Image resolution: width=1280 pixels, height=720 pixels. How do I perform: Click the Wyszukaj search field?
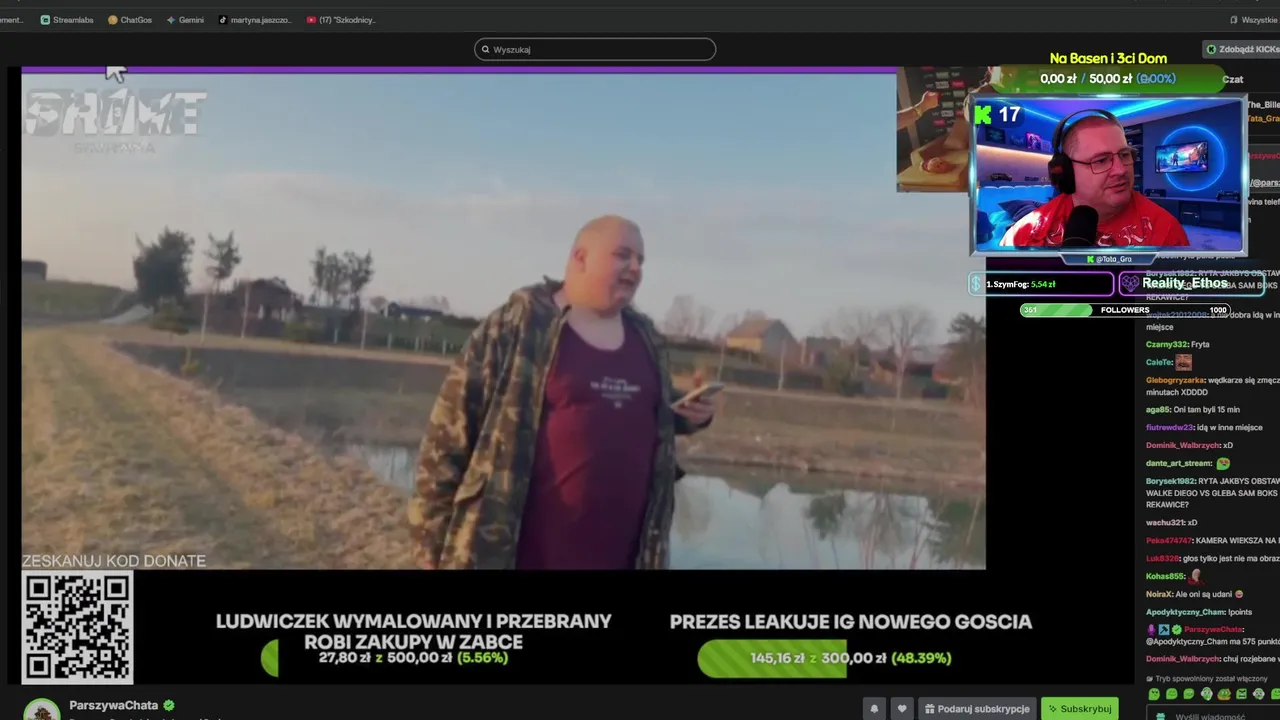tap(595, 49)
